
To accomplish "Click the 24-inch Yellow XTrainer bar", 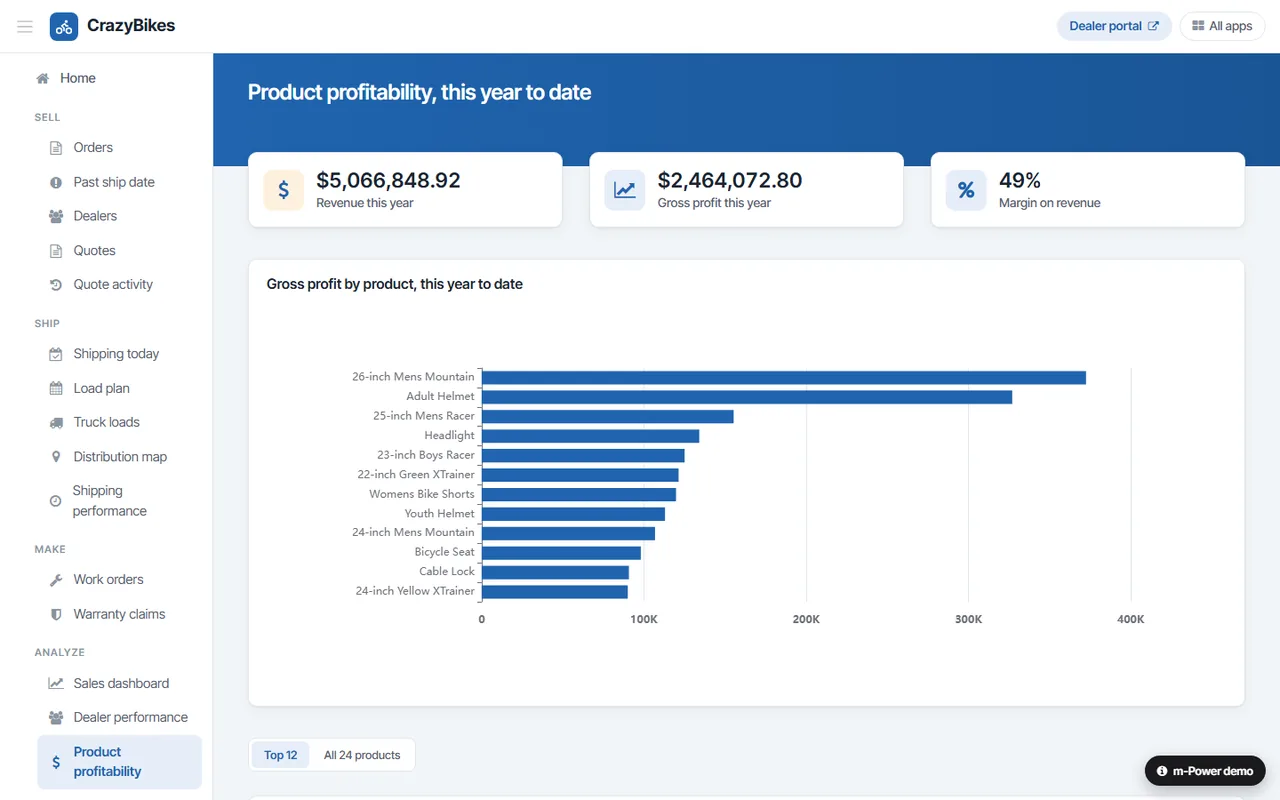I will [x=555, y=592].
